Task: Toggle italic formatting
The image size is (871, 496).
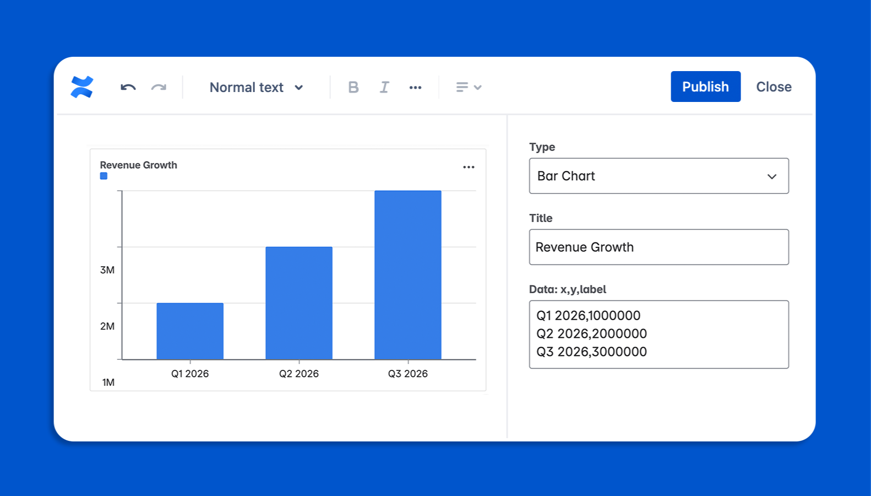Action: 384,87
